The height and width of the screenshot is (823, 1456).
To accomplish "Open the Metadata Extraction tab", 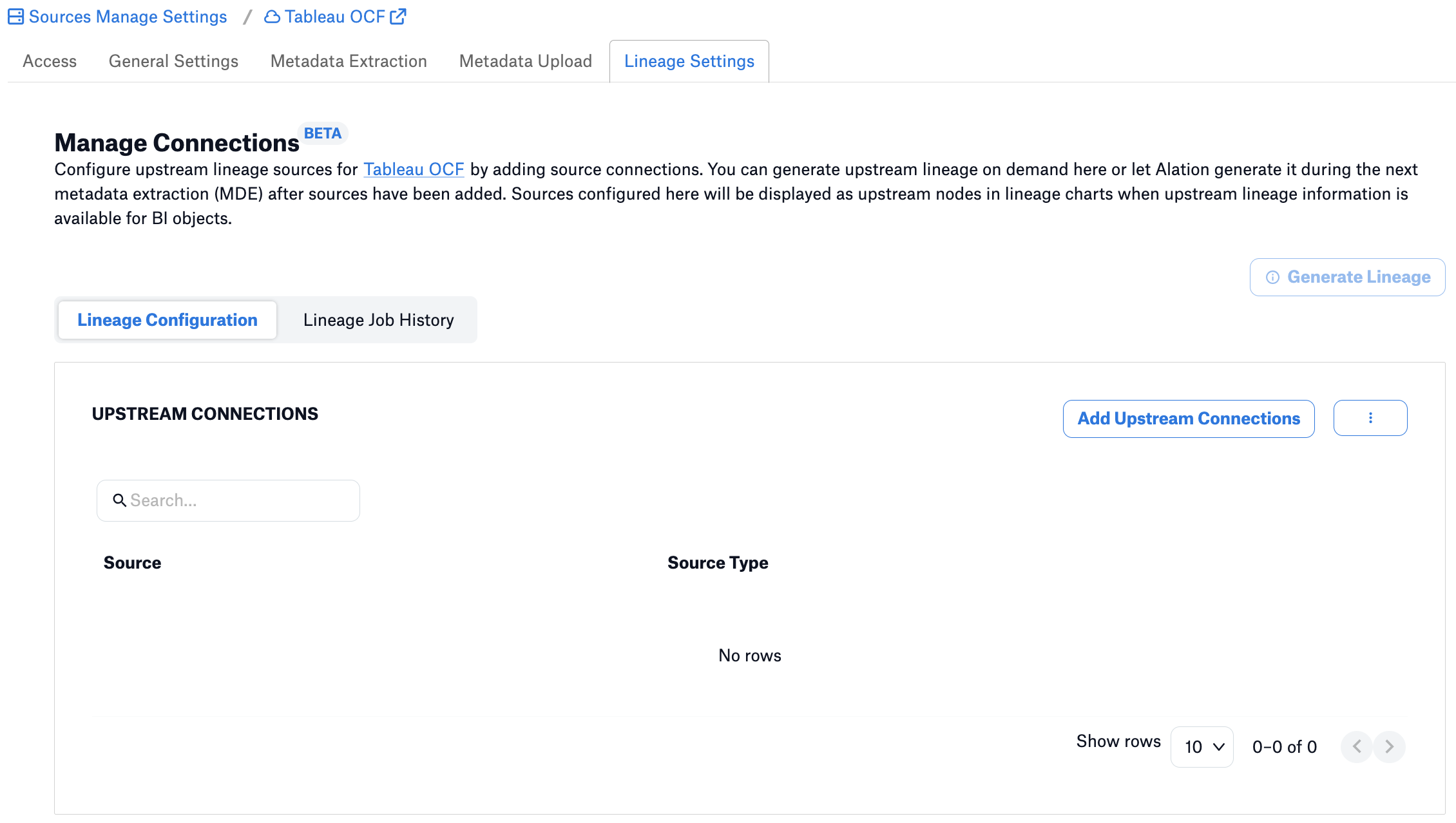I will [349, 61].
